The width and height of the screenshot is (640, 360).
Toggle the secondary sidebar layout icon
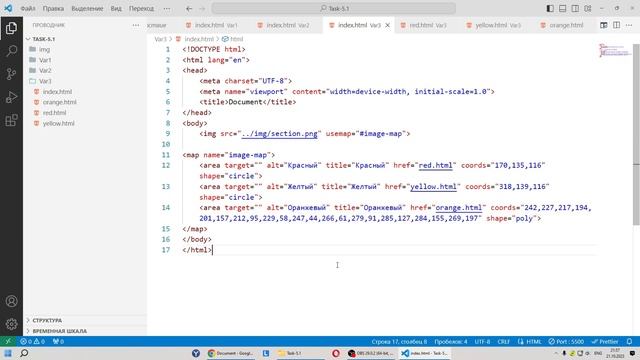pyautogui.click(x=575, y=9)
